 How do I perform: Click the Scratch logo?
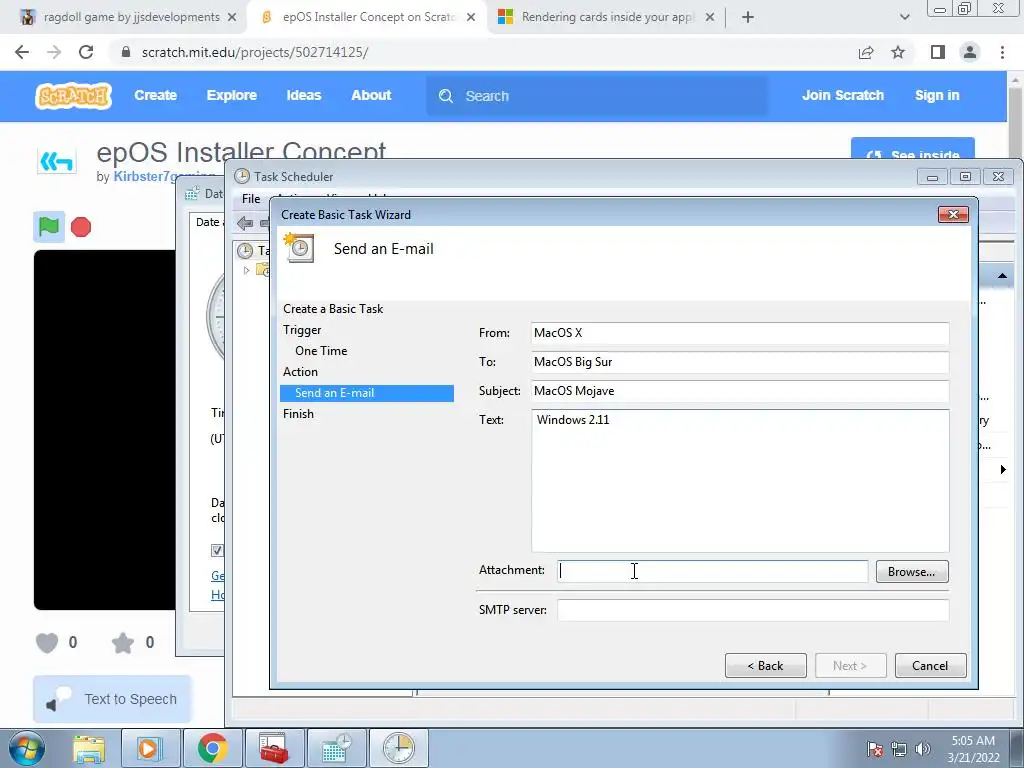click(x=73, y=96)
